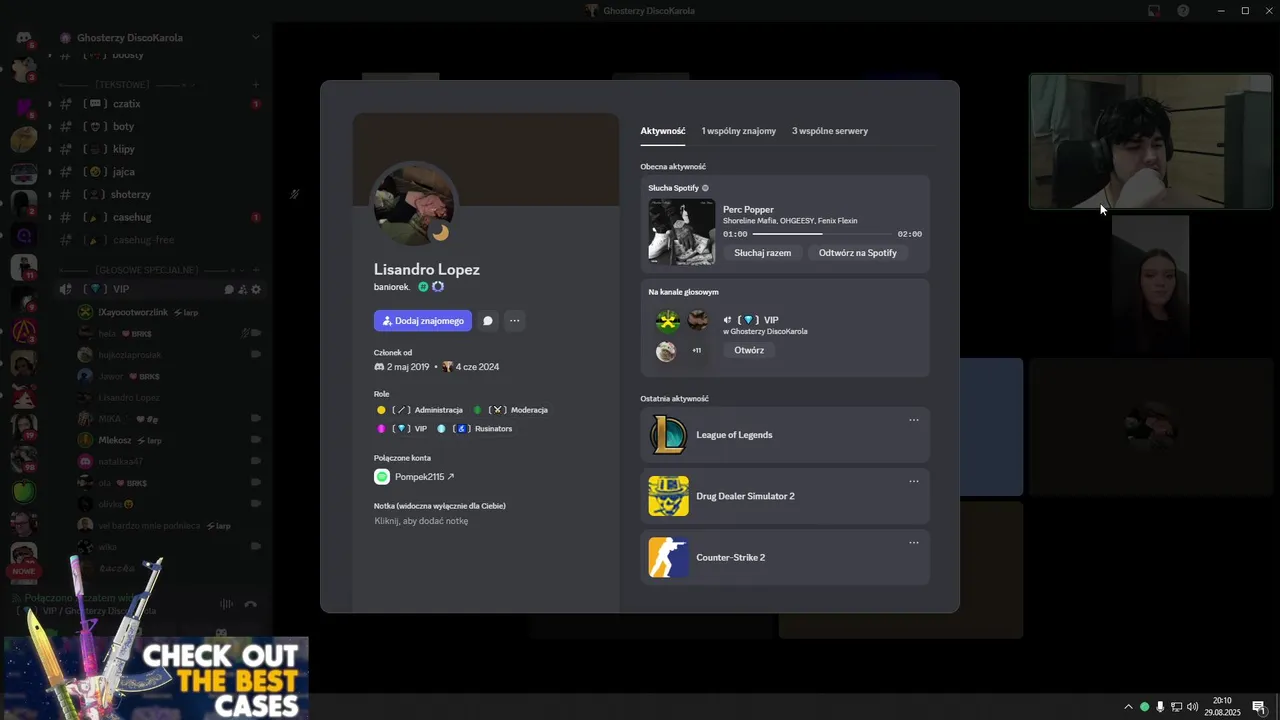This screenshot has height=720, width=1280.
Task: Click the microphone tray icon
Action: 1160,707
